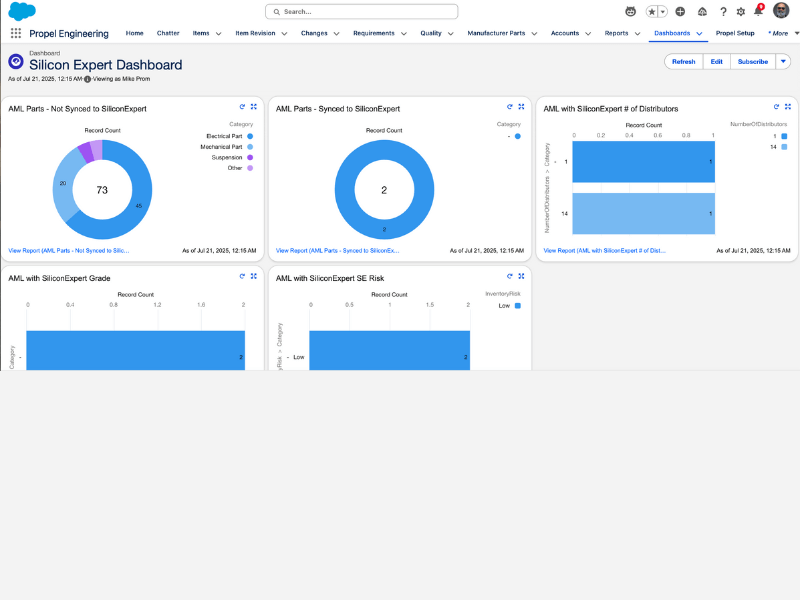Open View Report link for AML Parts - Not Synced
800x600 pixels.
pos(69,251)
